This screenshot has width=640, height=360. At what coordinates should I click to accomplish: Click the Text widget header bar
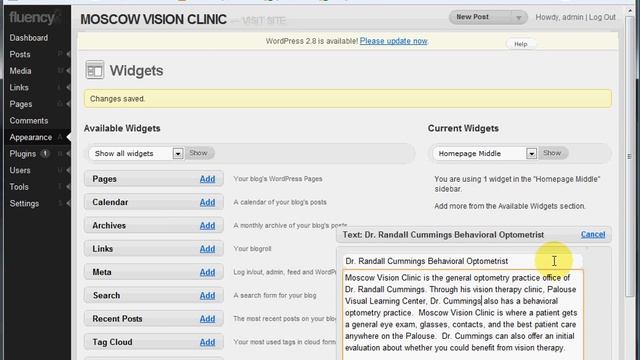coord(473,235)
